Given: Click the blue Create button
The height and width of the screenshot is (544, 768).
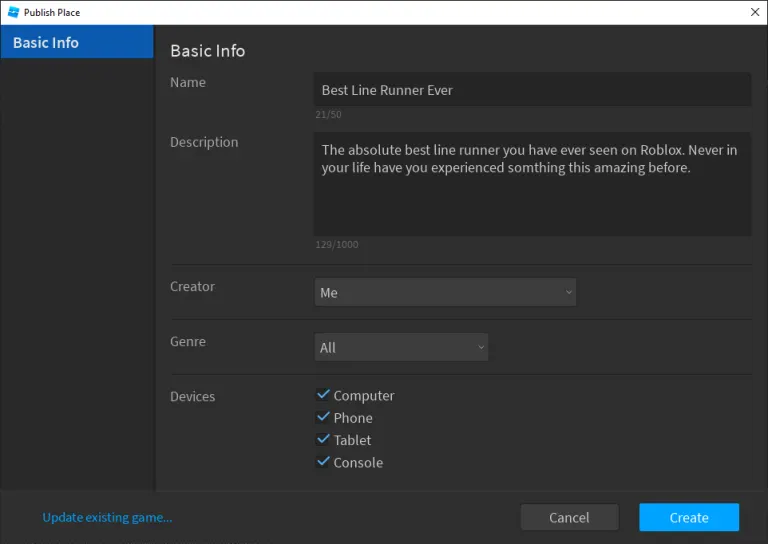Looking at the screenshot, I should click(x=689, y=518).
